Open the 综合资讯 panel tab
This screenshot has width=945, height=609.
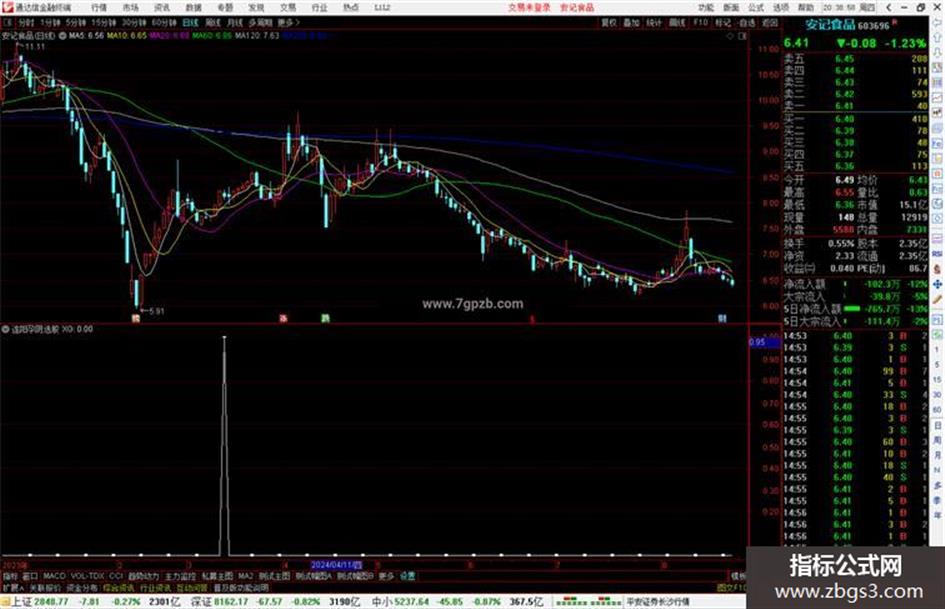119,588
